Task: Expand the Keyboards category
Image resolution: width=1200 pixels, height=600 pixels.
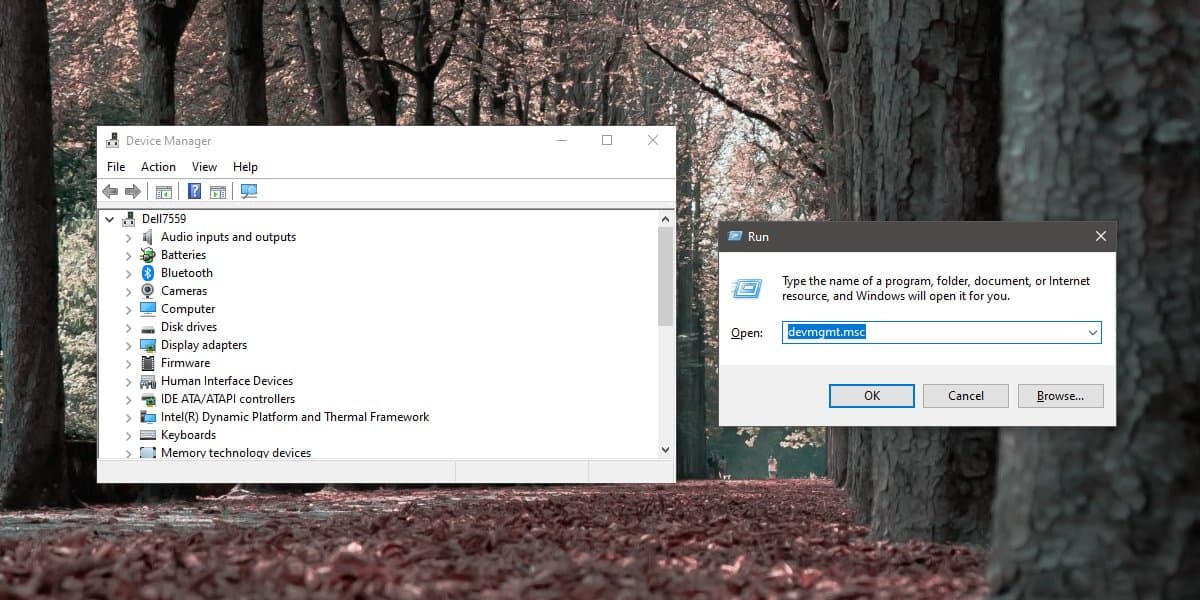Action: (x=128, y=435)
